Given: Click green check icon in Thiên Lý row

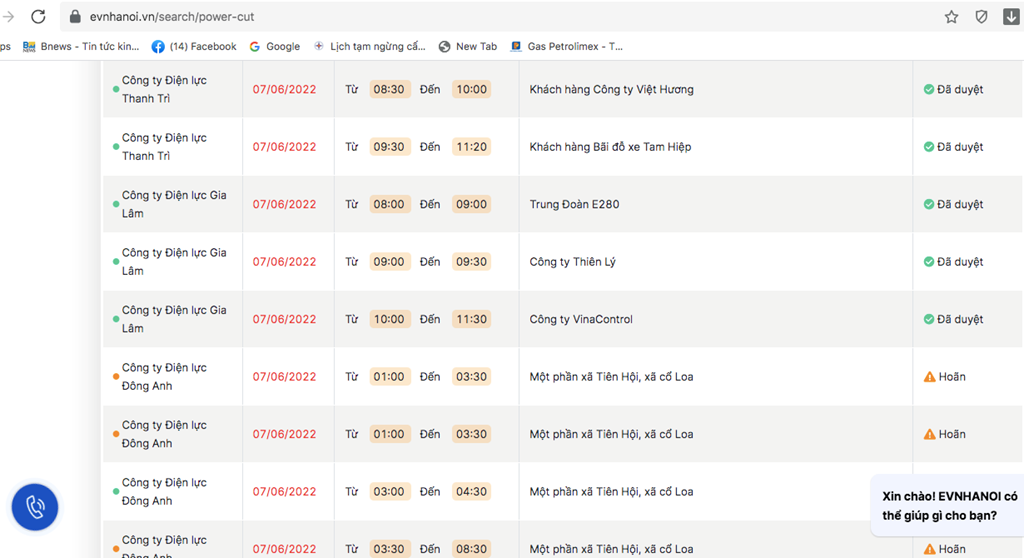Looking at the screenshot, I should [x=929, y=262].
